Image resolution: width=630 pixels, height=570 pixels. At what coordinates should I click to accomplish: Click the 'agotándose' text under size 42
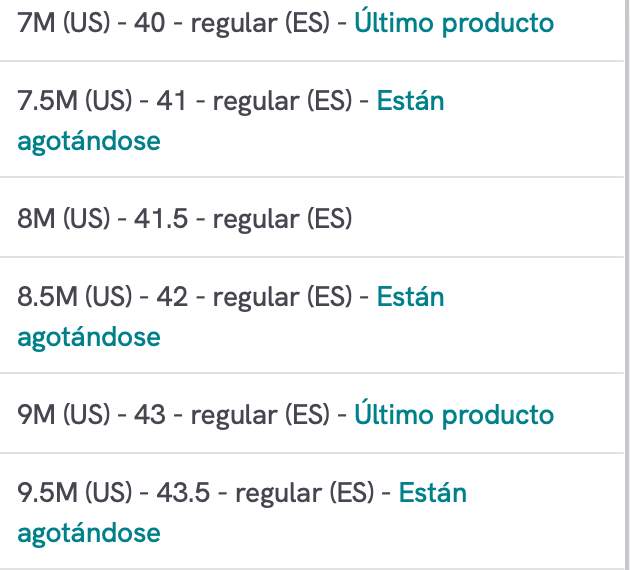(x=89, y=337)
